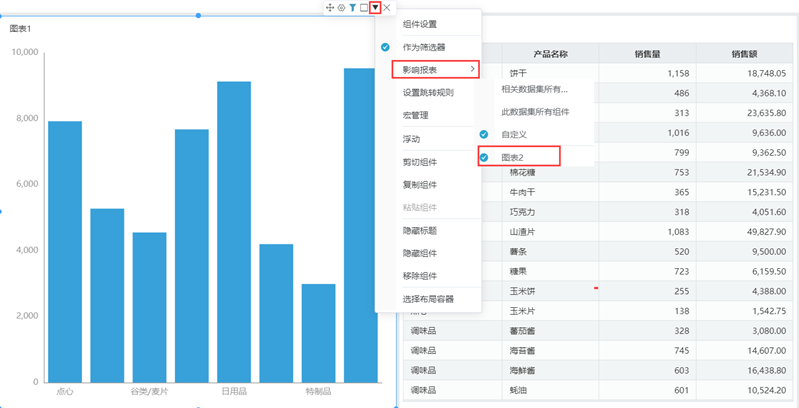Click the 调味品 cell in 番茄酱 row
The height and width of the screenshot is (408, 799).
pos(452,331)
